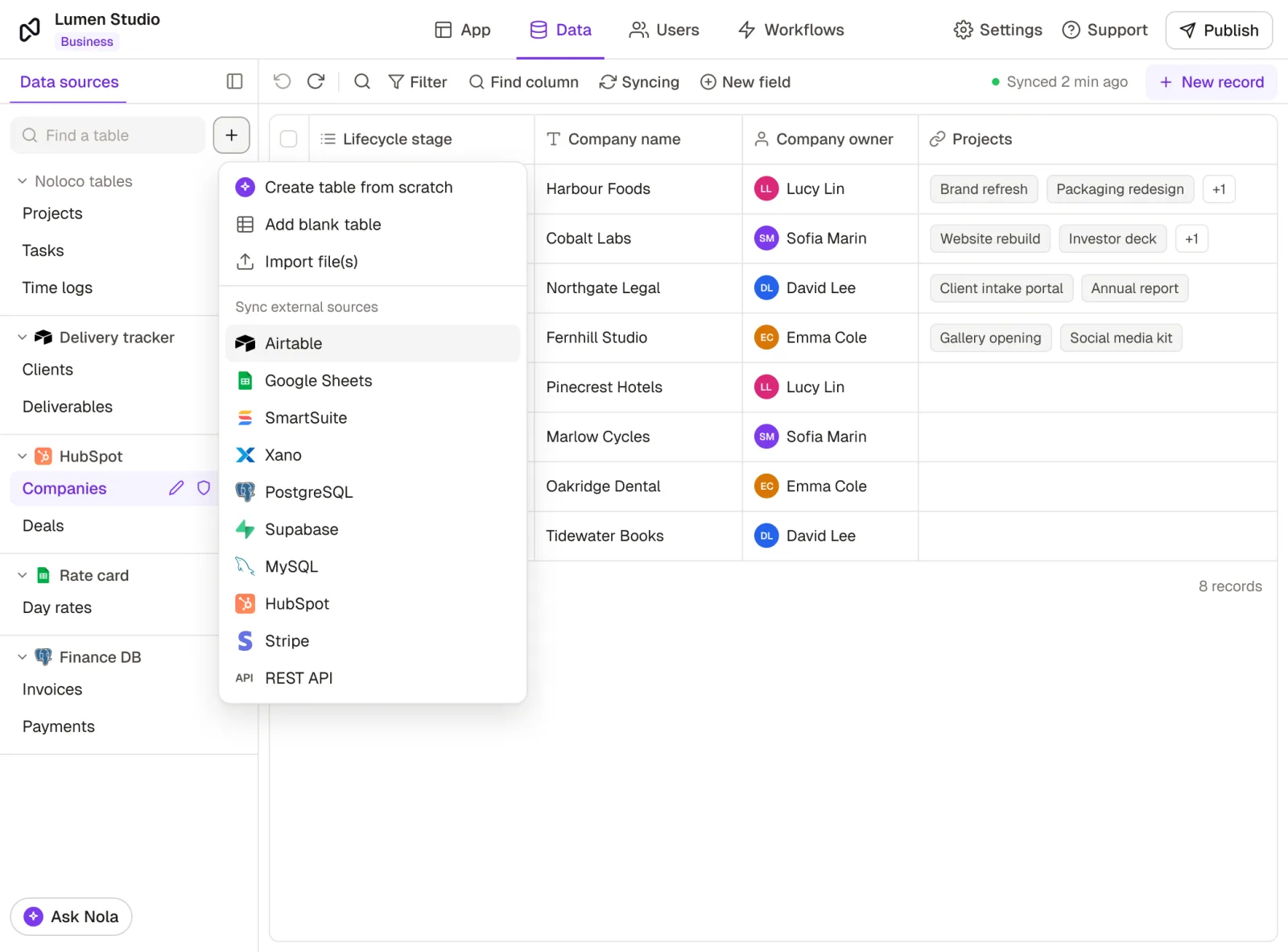This screenshot has height=952, width=1288.
Task: Click the plus add-table button
Action: [232, 135]
